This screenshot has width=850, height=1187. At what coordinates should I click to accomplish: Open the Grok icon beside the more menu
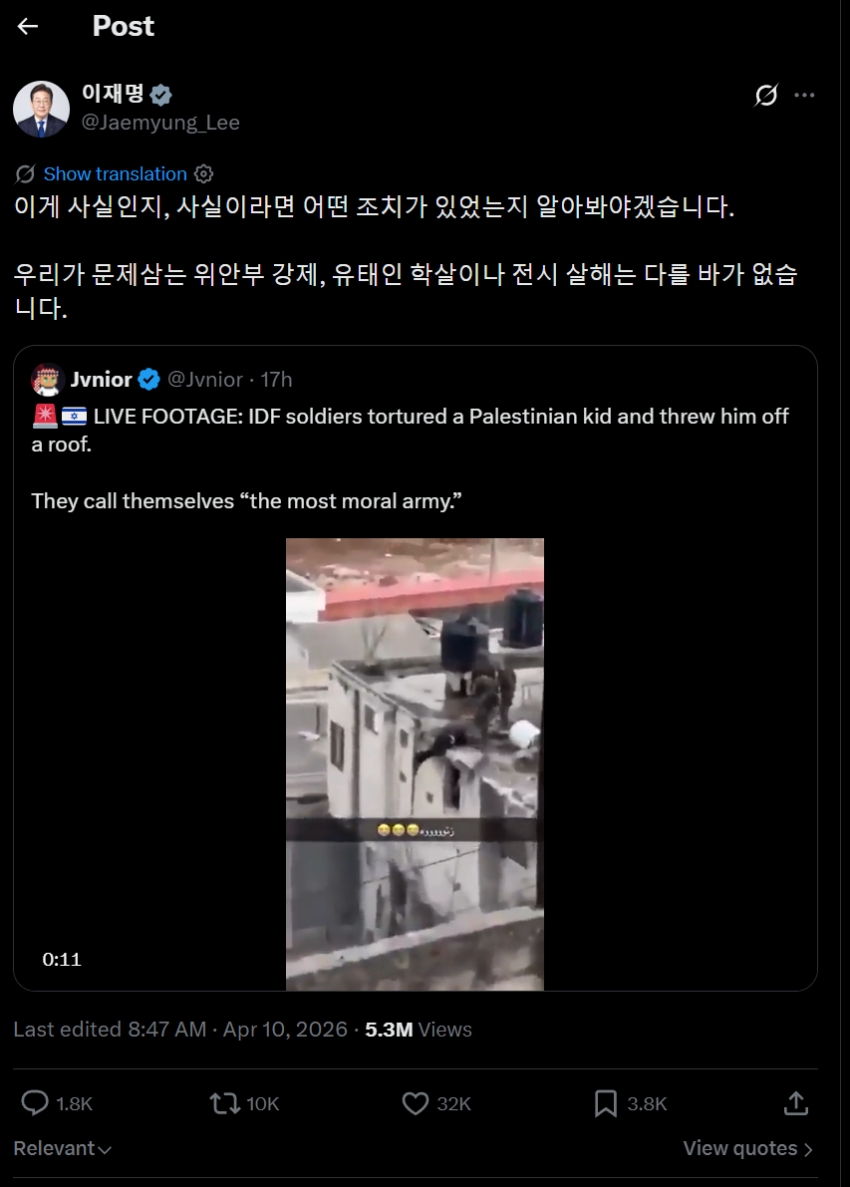[766, 95]
